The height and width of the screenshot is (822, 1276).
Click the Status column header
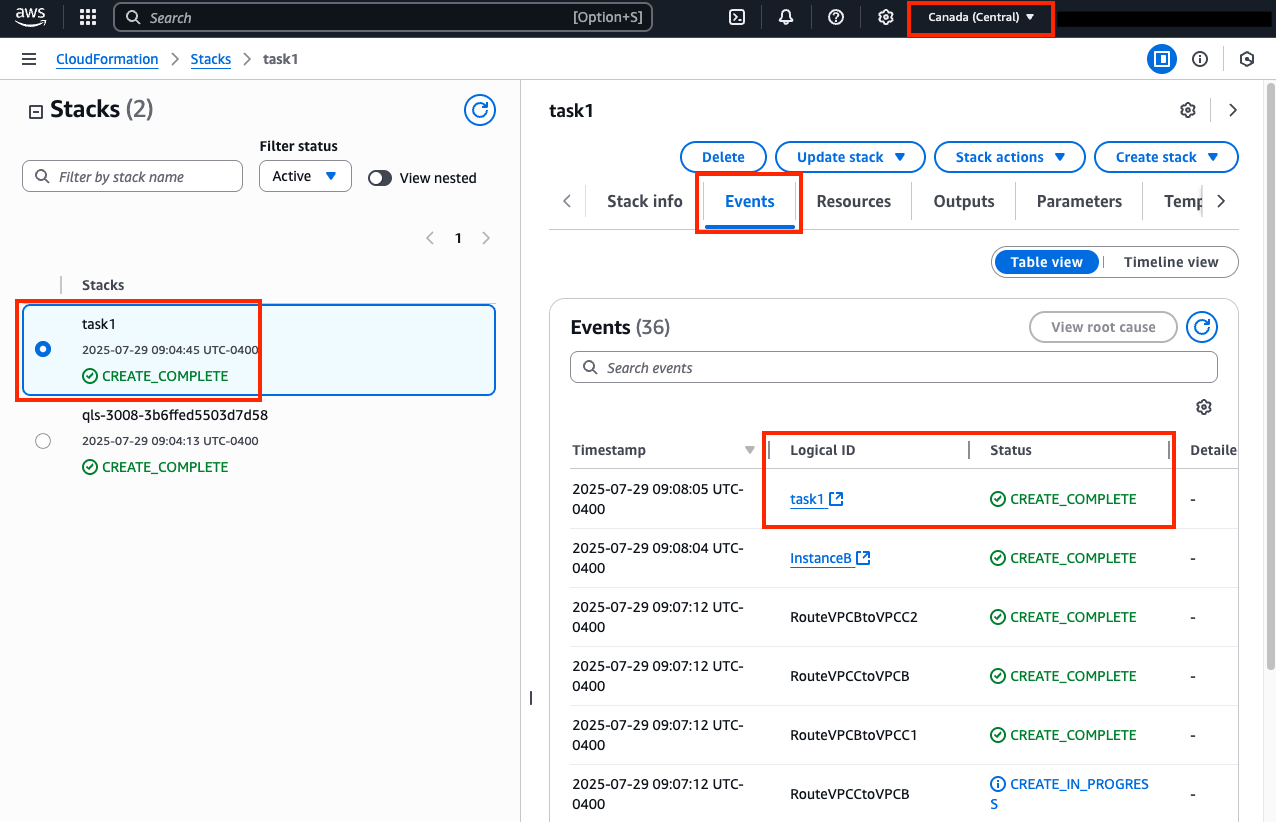pos(1011,450)
